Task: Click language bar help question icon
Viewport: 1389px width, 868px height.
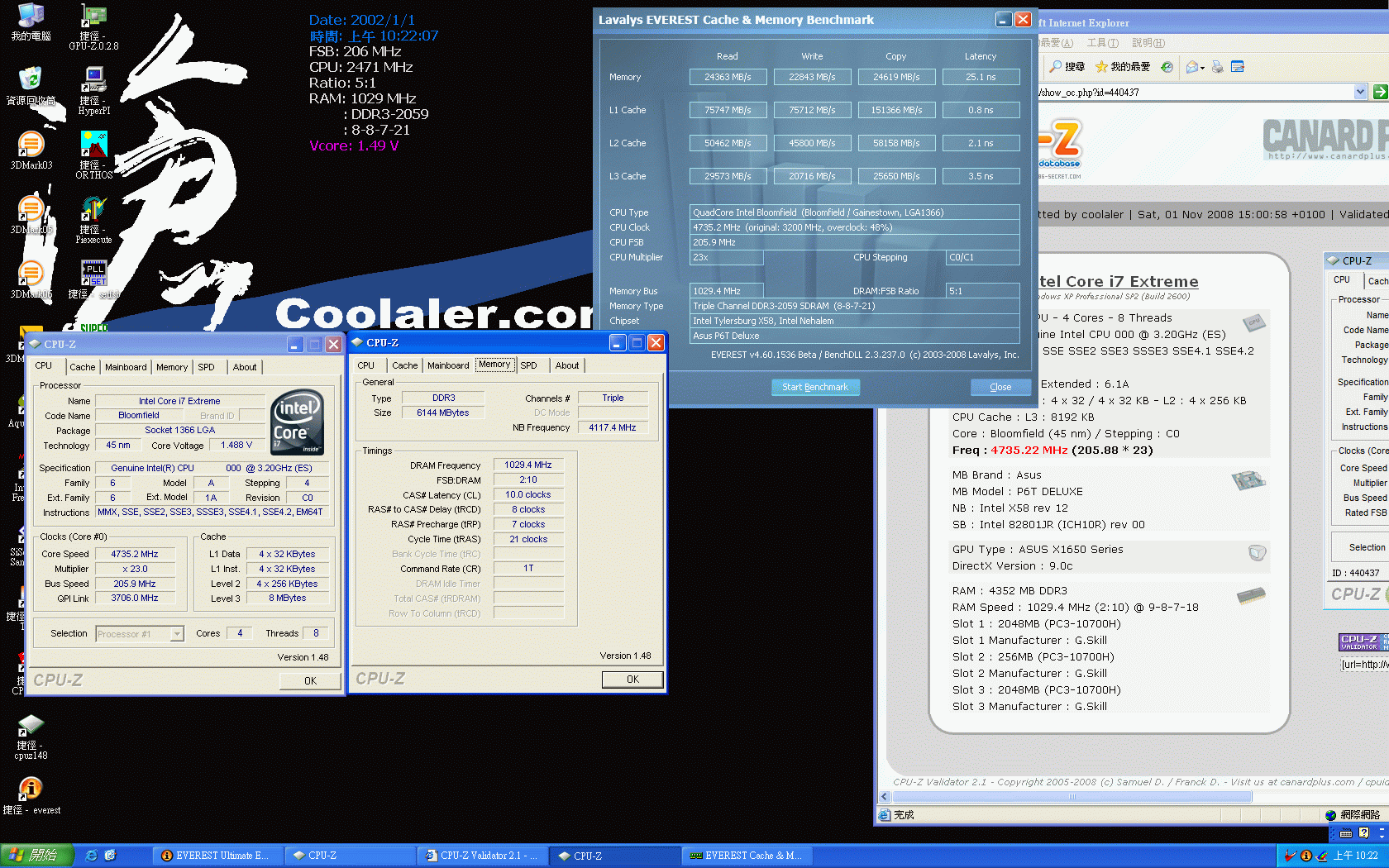Action: (x=1364, y=833)
